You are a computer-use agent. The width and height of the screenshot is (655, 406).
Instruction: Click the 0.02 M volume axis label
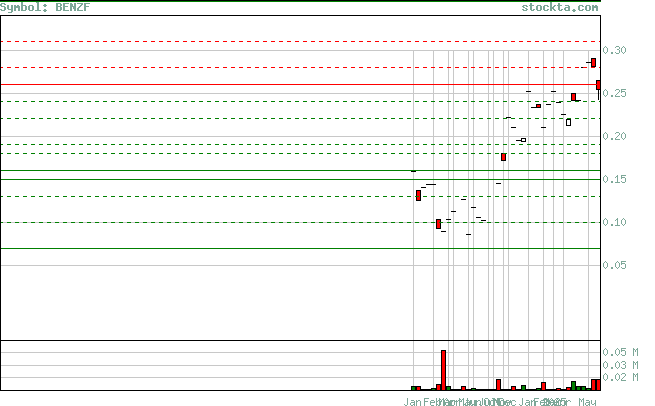[620, 378]
